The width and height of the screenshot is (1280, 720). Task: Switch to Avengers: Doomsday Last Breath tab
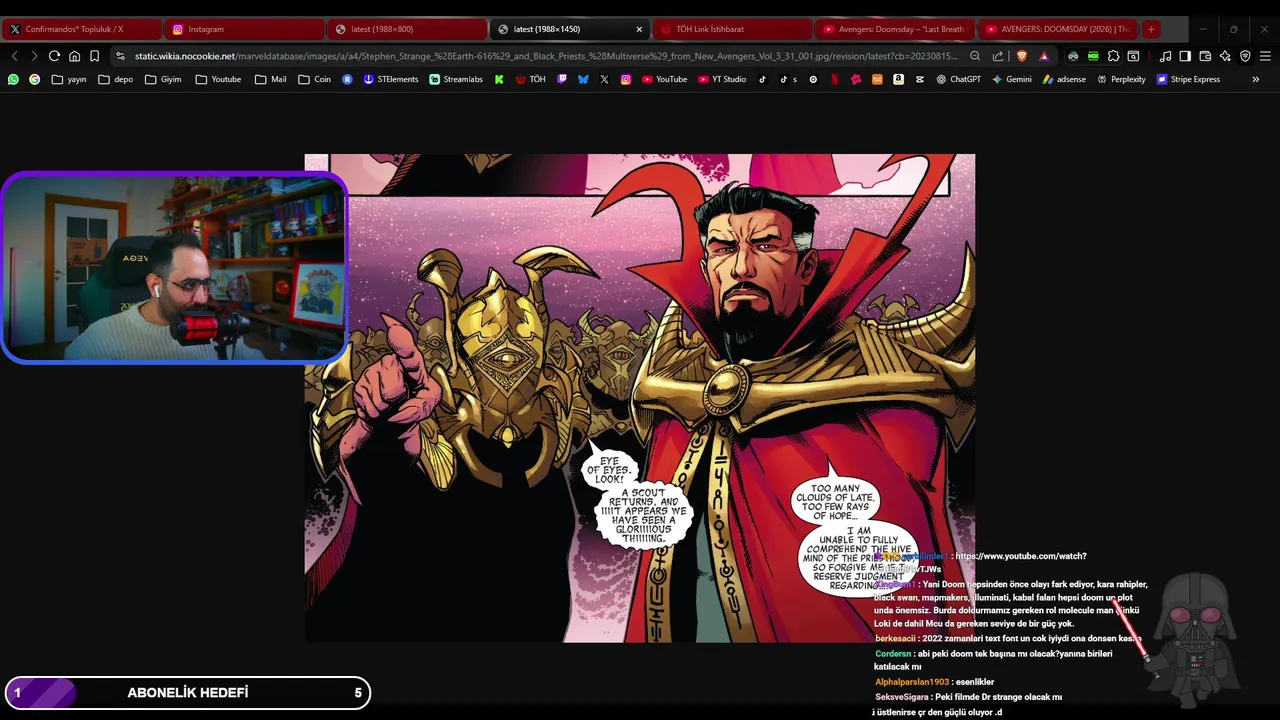(895, 29)
